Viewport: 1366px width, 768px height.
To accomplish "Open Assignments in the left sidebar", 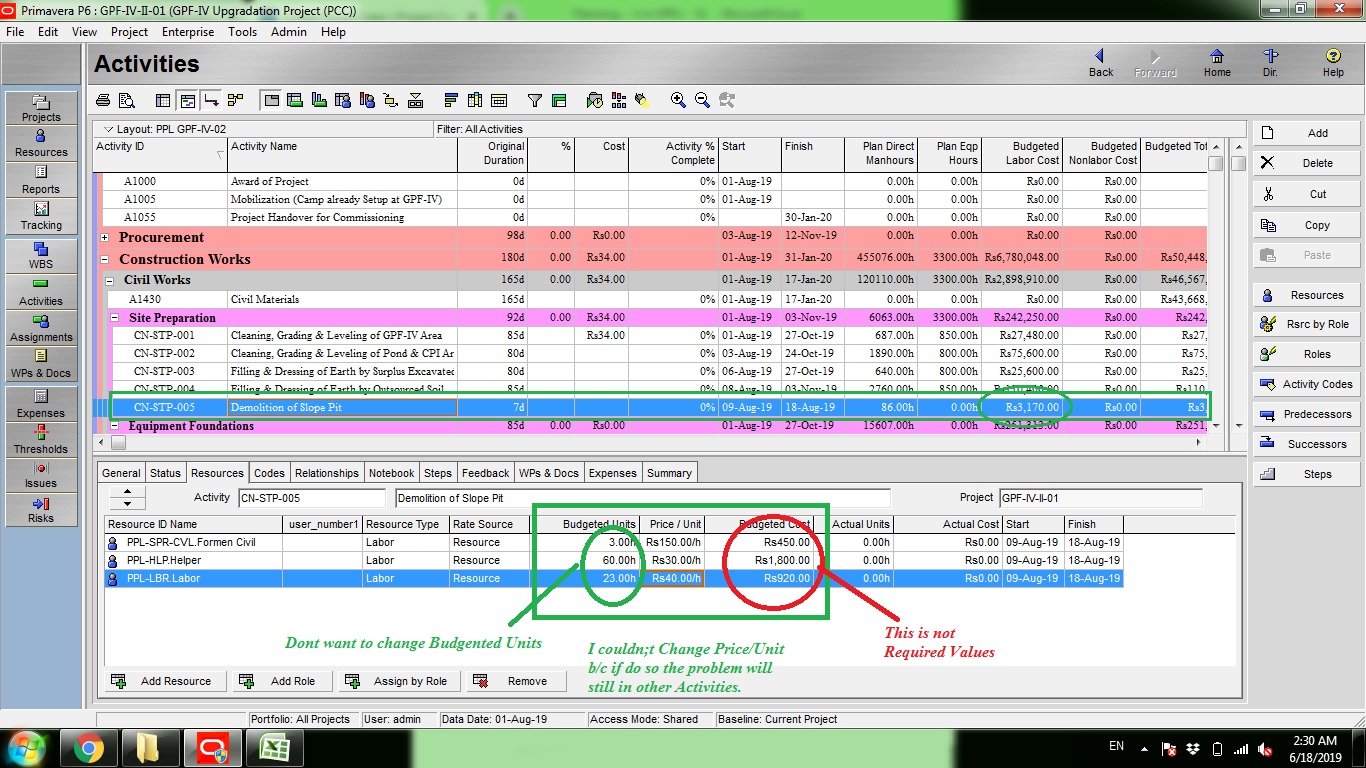I will pyautogui.click(x=41, y=328).
